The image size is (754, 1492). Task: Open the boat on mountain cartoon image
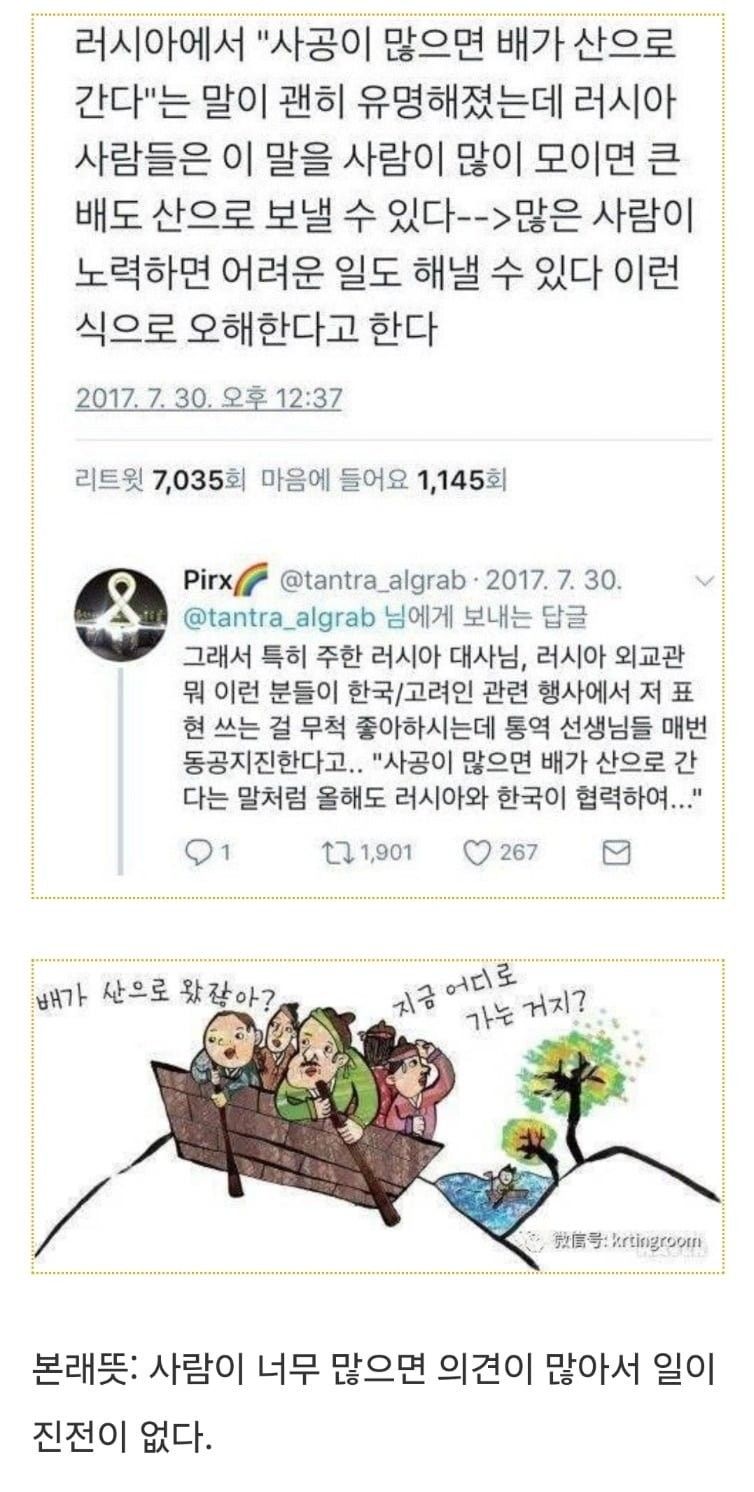376,1116
